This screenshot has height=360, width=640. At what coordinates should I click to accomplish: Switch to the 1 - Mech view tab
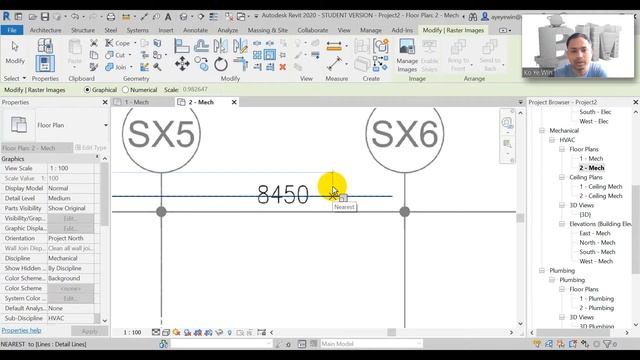[137, 102]
